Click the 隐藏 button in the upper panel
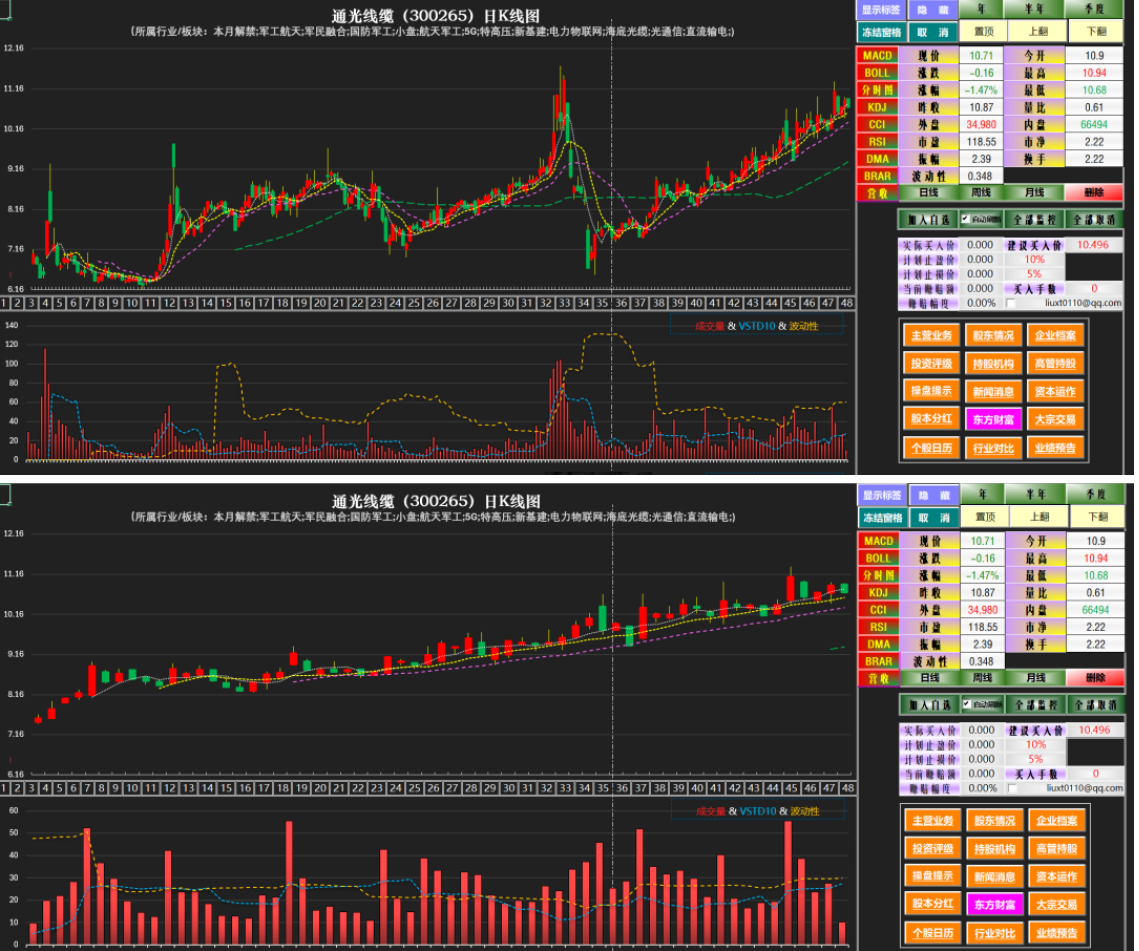Viewport: 1139px width, 951px height. pyautogui.click(x=933, y=10)
